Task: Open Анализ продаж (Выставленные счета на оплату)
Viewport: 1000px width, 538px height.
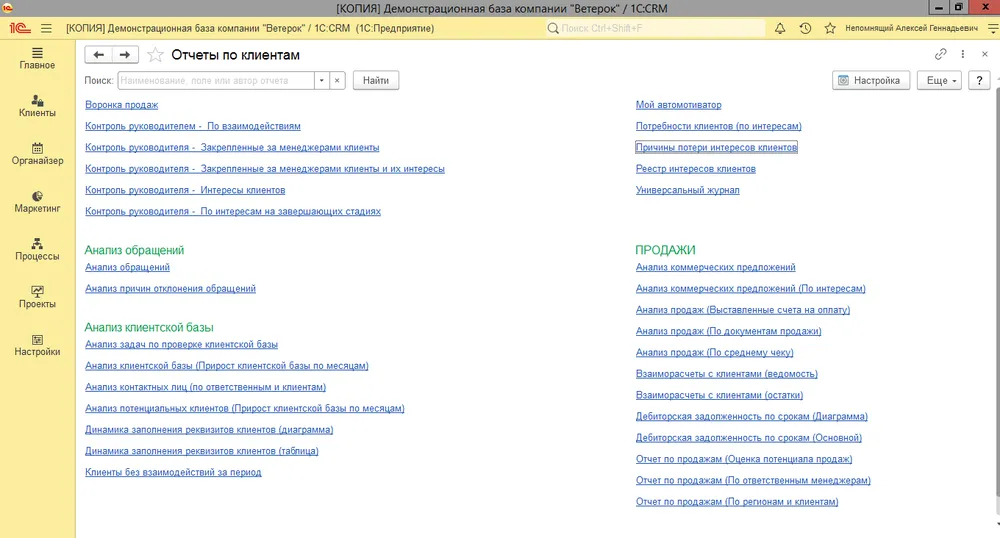Action: tap(743, 310)
